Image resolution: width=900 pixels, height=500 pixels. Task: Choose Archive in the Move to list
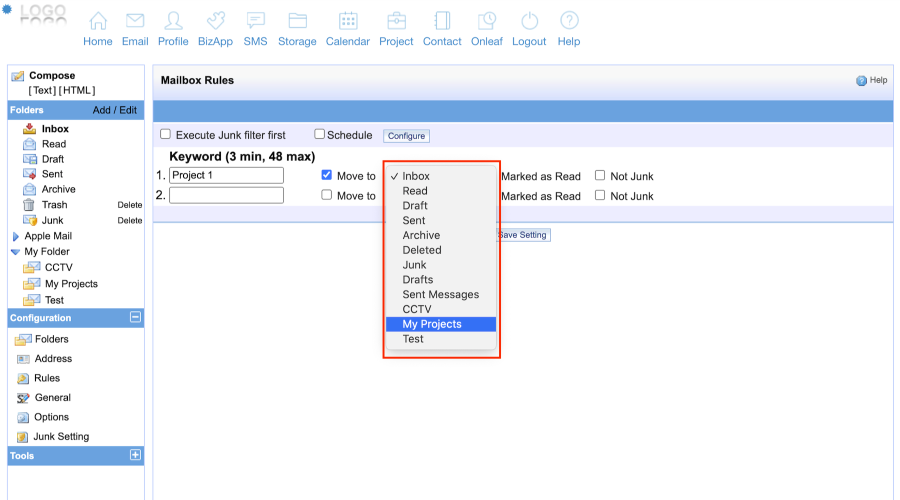click(x=421, y=235)
